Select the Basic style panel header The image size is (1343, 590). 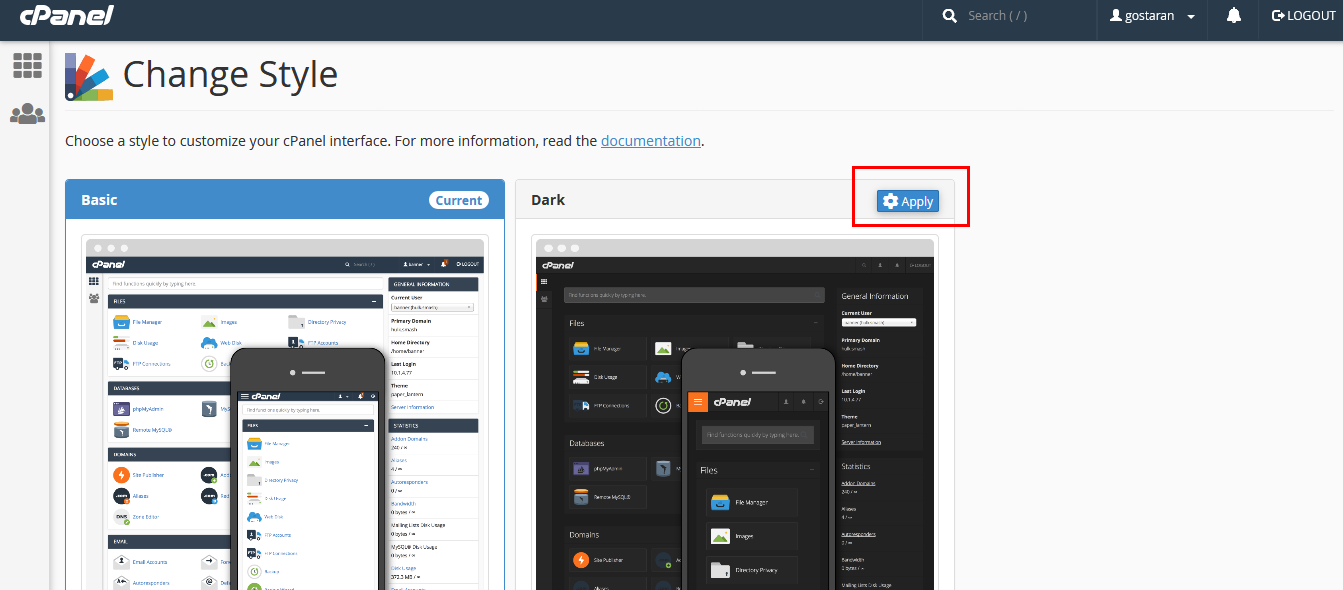pyautogui.click(x=284, y=200)
